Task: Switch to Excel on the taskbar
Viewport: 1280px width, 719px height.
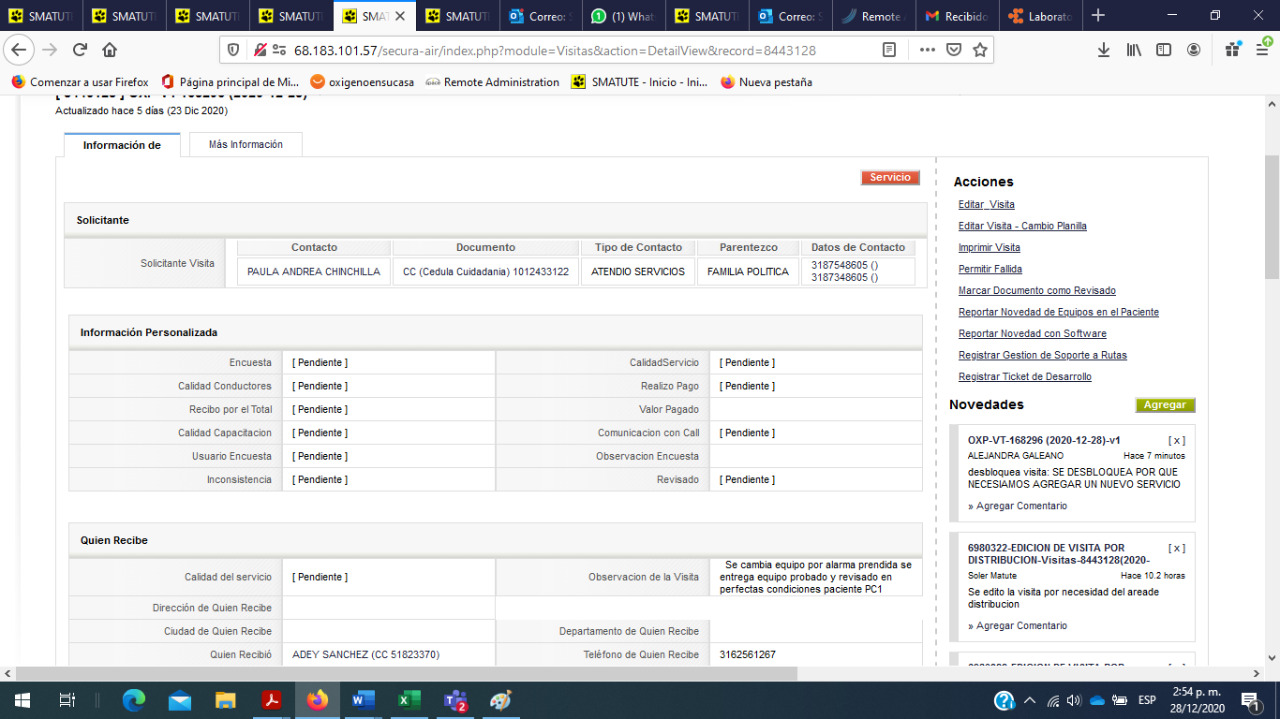Action: click(x=408, y=700)
